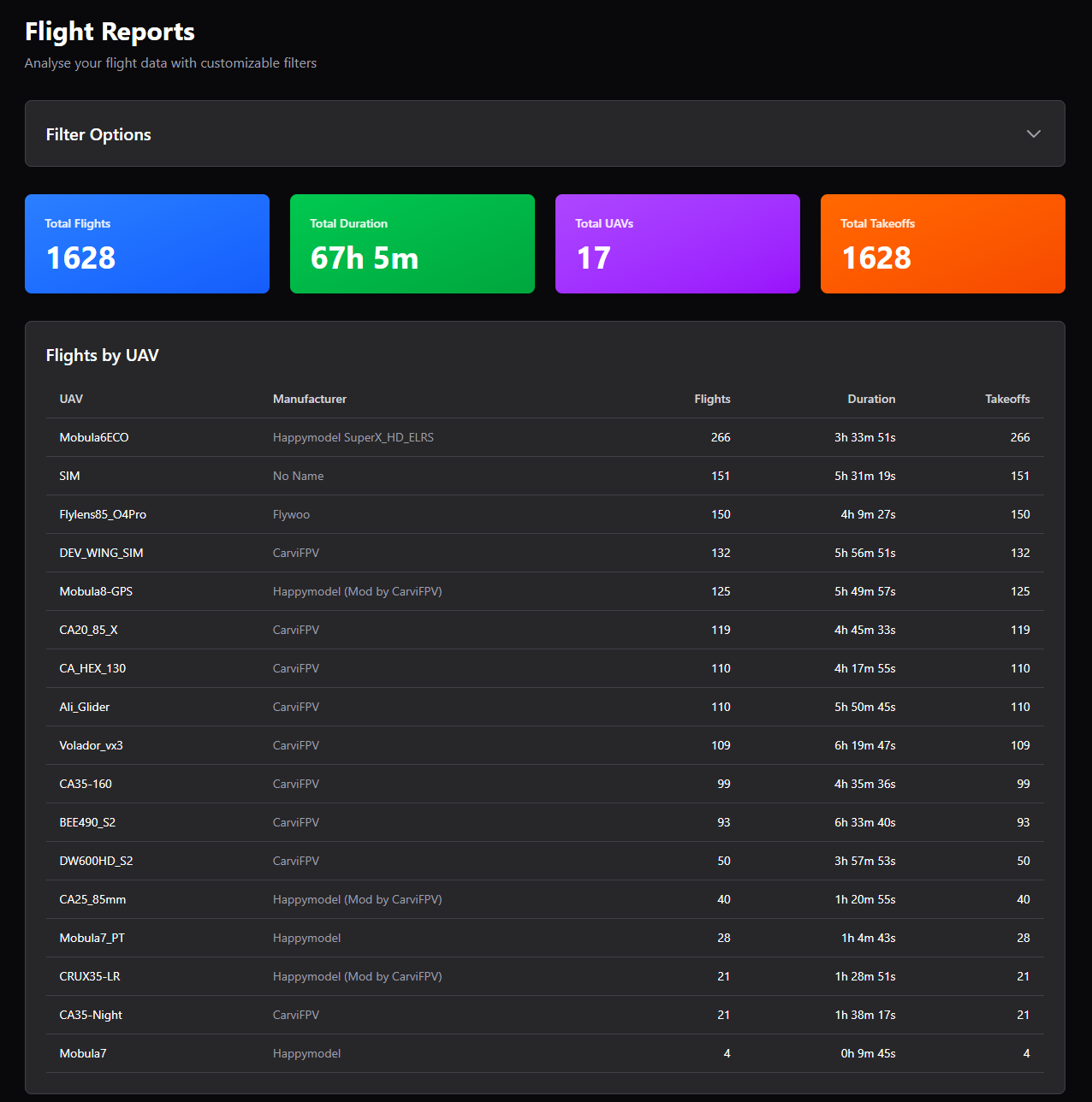This screenshot has width=1092, height=1102.
Task: Select the Mobula7_PT UAV name
Action: point(92,938)
